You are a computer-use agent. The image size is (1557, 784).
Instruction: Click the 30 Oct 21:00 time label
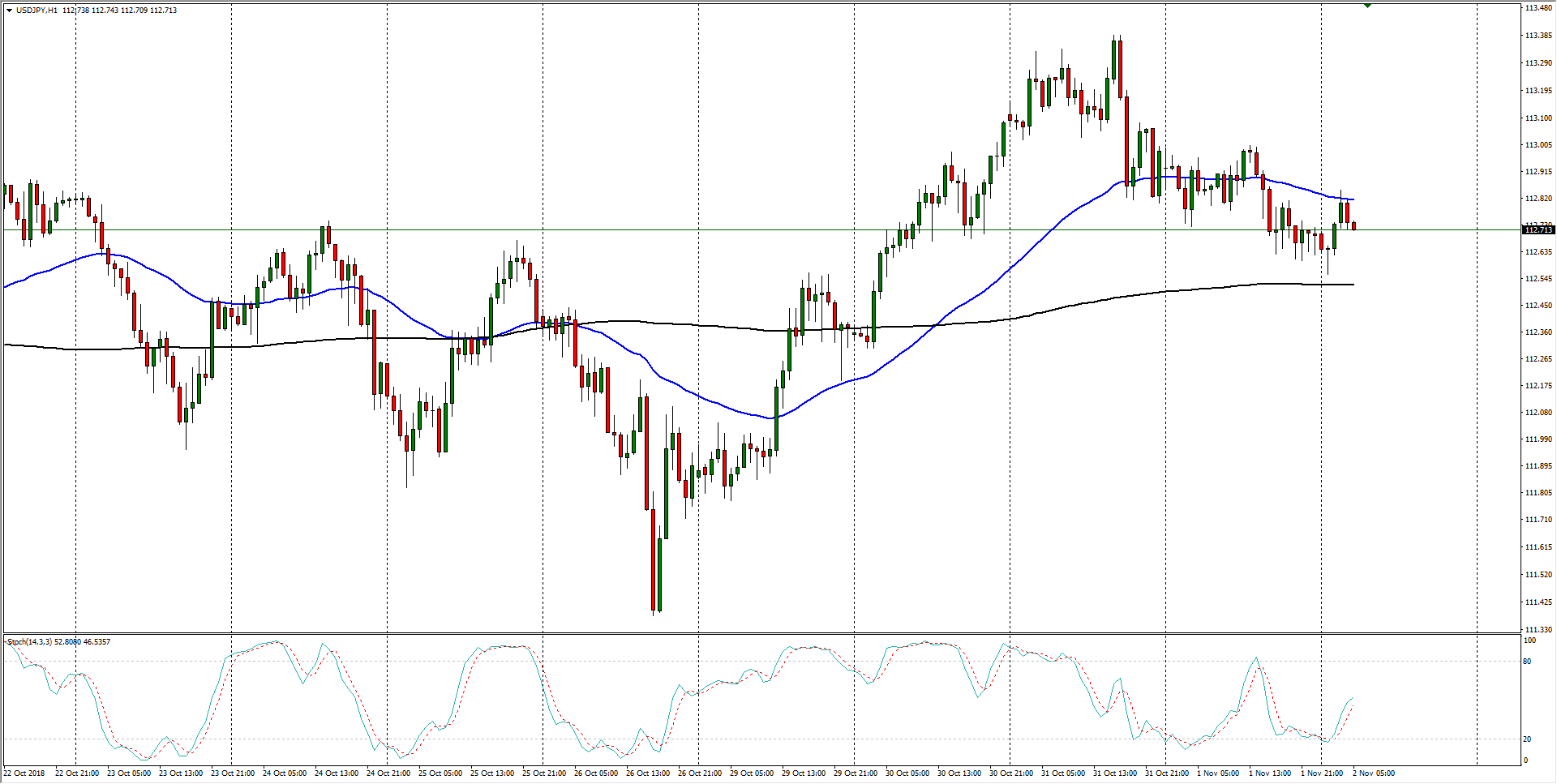1010,773
